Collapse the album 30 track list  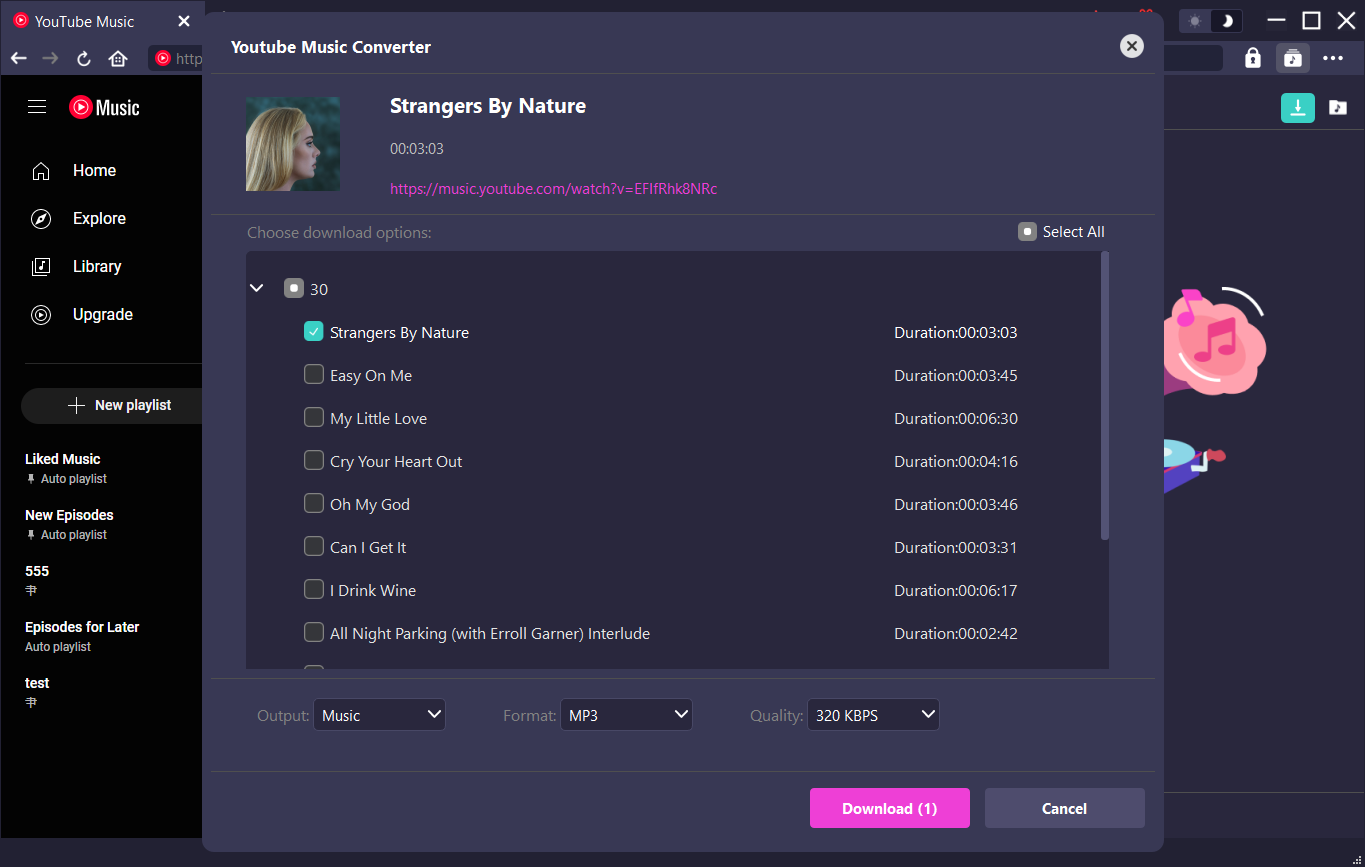257,288
